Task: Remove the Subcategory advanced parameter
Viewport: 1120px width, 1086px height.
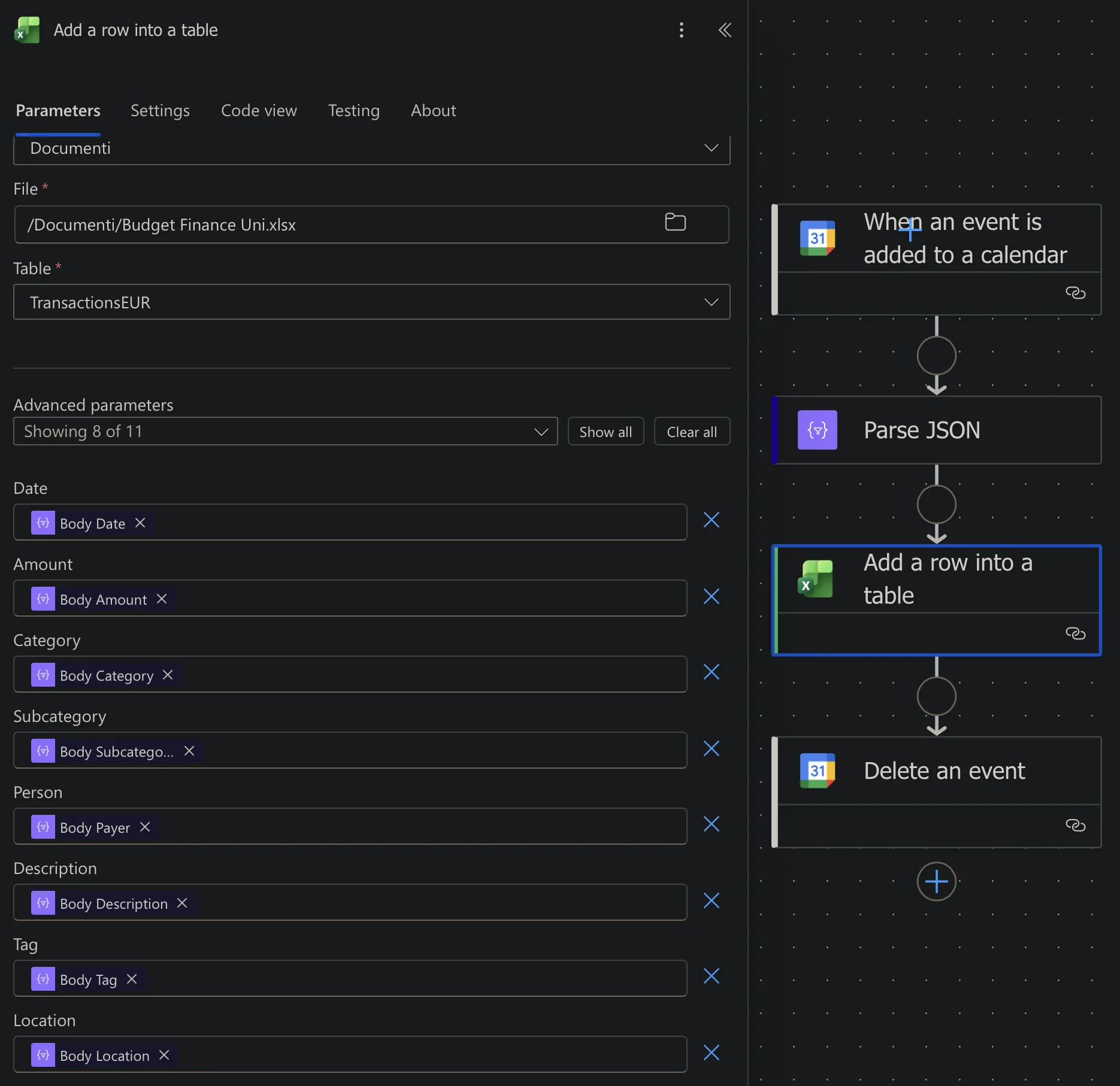Action: (711, 748)
